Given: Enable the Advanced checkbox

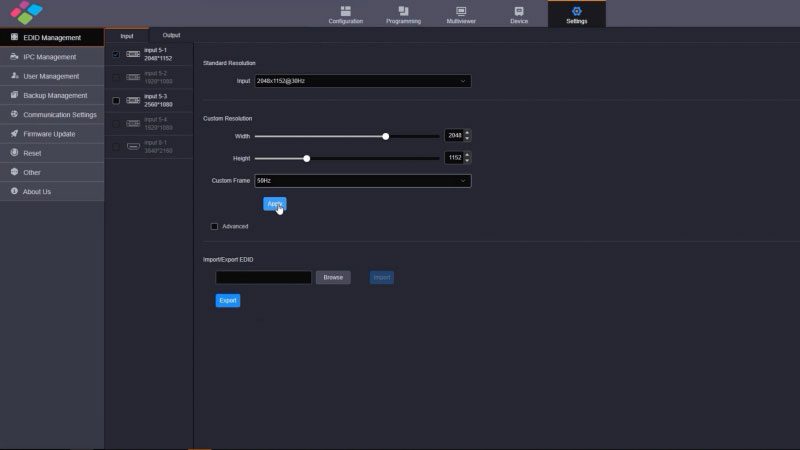Looking at the screenshot, I should (x=214, y=226).
